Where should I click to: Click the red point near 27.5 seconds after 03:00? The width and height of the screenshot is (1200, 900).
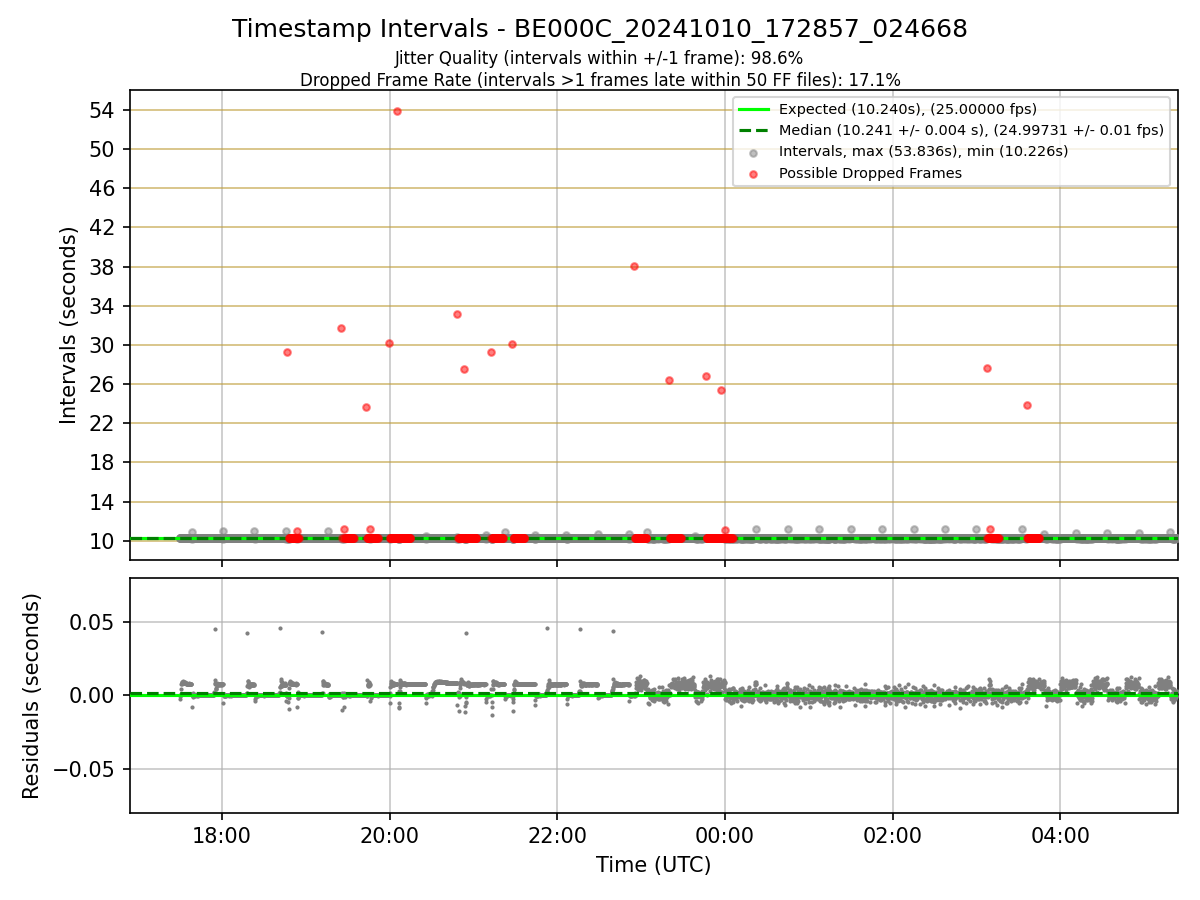point(987,368)
